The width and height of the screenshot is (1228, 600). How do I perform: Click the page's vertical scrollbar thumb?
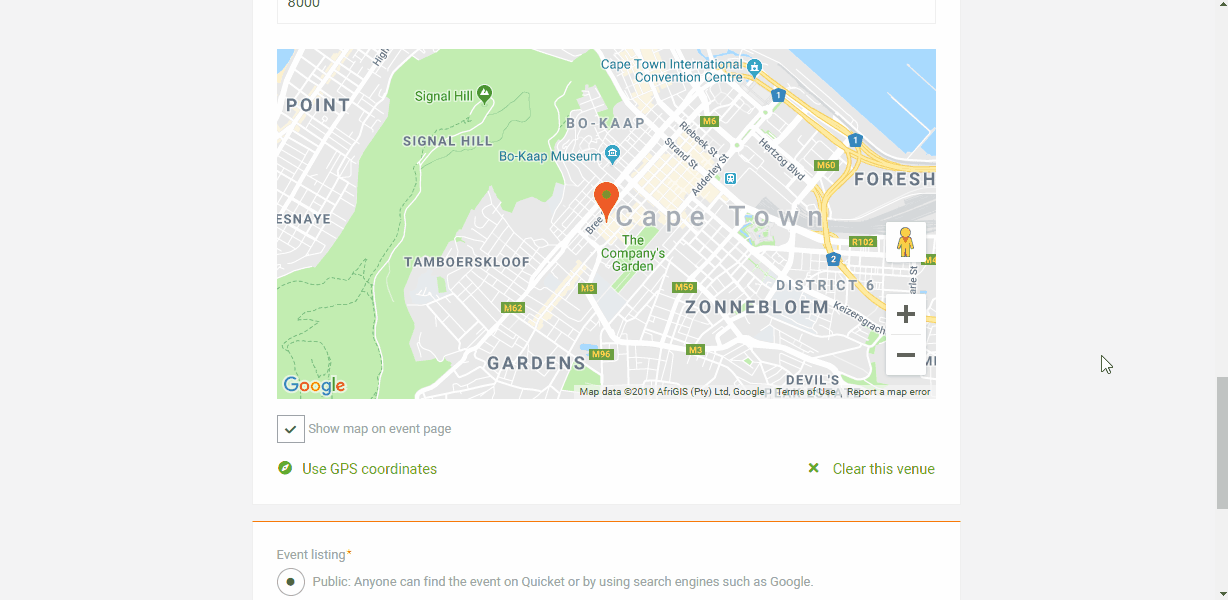pyautogui.click(x=1221, y=443)
